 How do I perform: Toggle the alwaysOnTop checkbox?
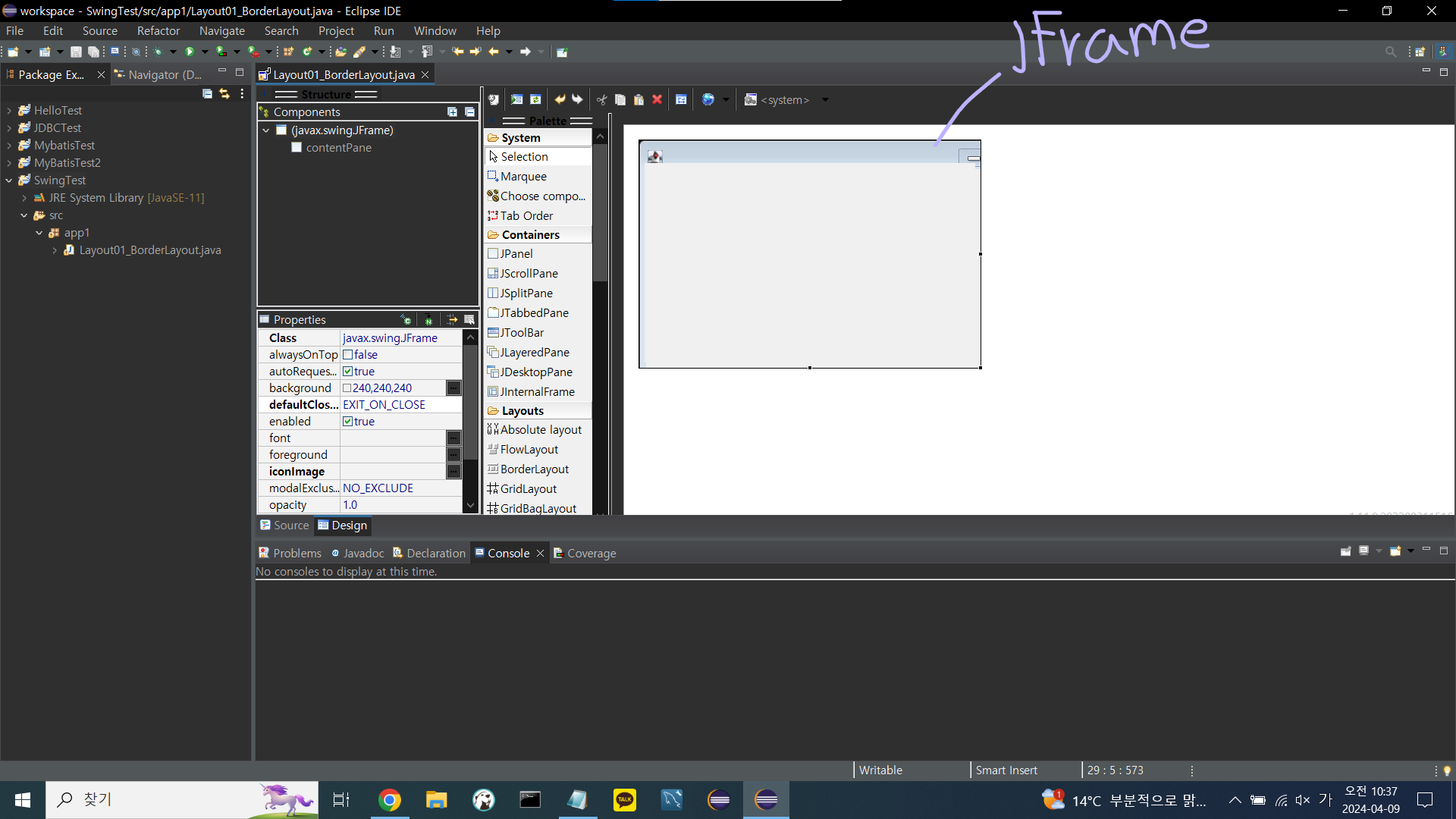coord(347,355)
